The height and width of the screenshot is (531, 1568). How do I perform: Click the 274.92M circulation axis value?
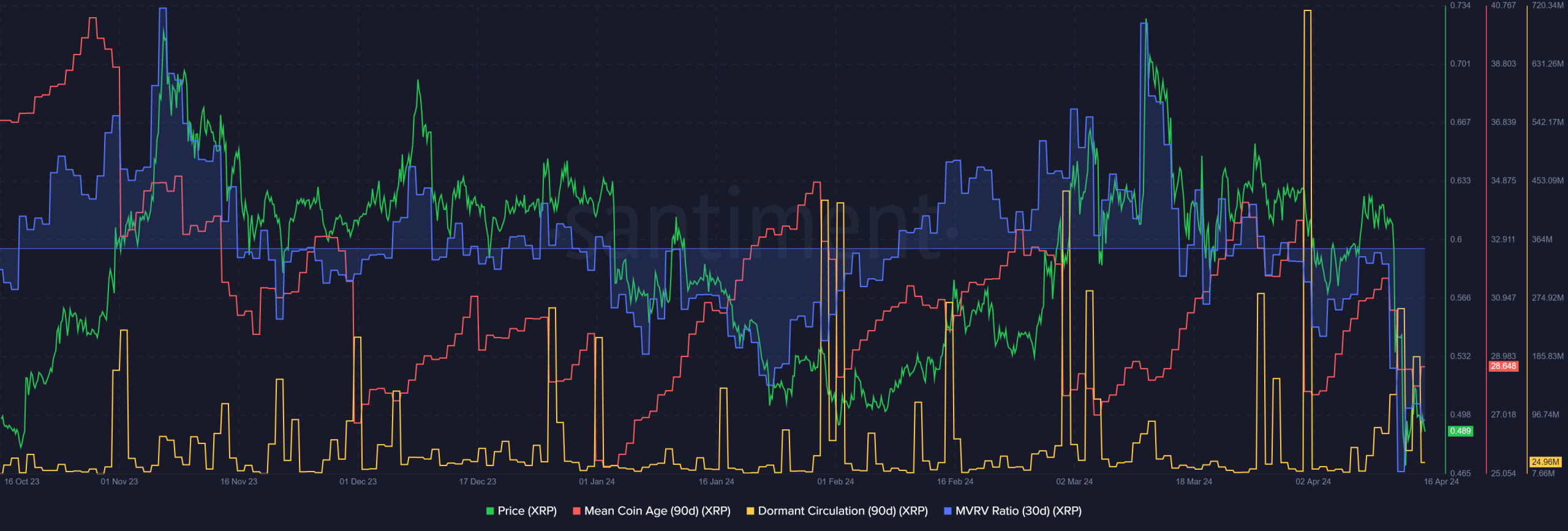click(1547, 298)
